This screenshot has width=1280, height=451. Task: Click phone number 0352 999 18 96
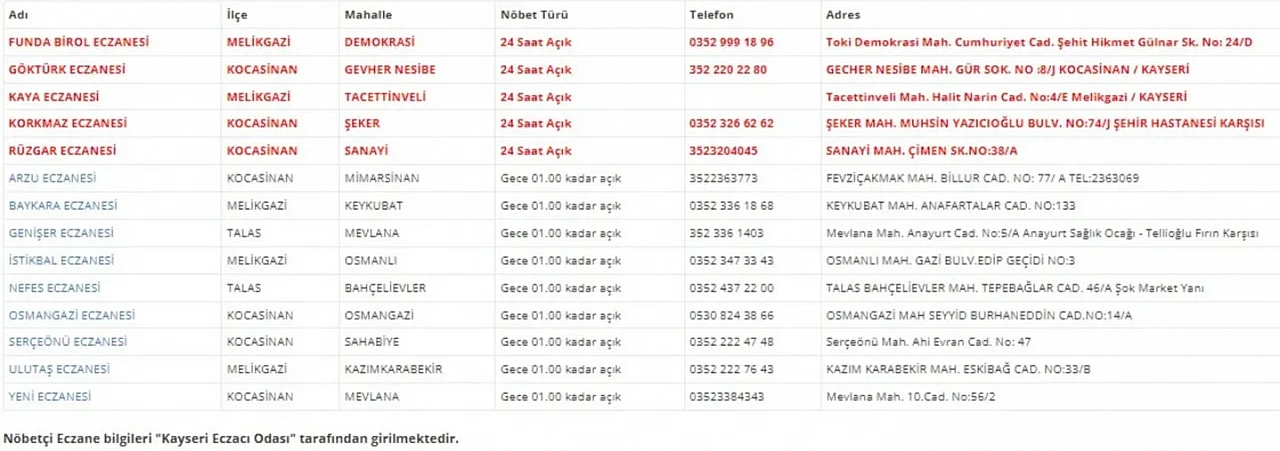(731, 43)
